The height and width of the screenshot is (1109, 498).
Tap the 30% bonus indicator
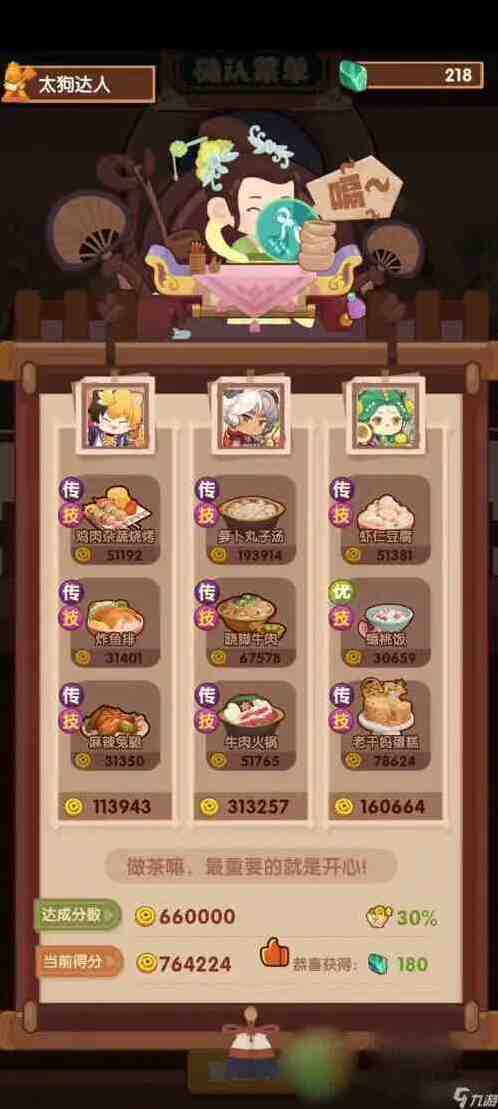(402, 917)
